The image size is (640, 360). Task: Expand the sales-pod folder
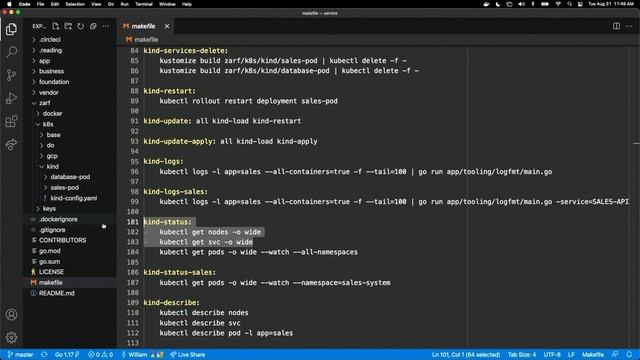click(64, 188)
